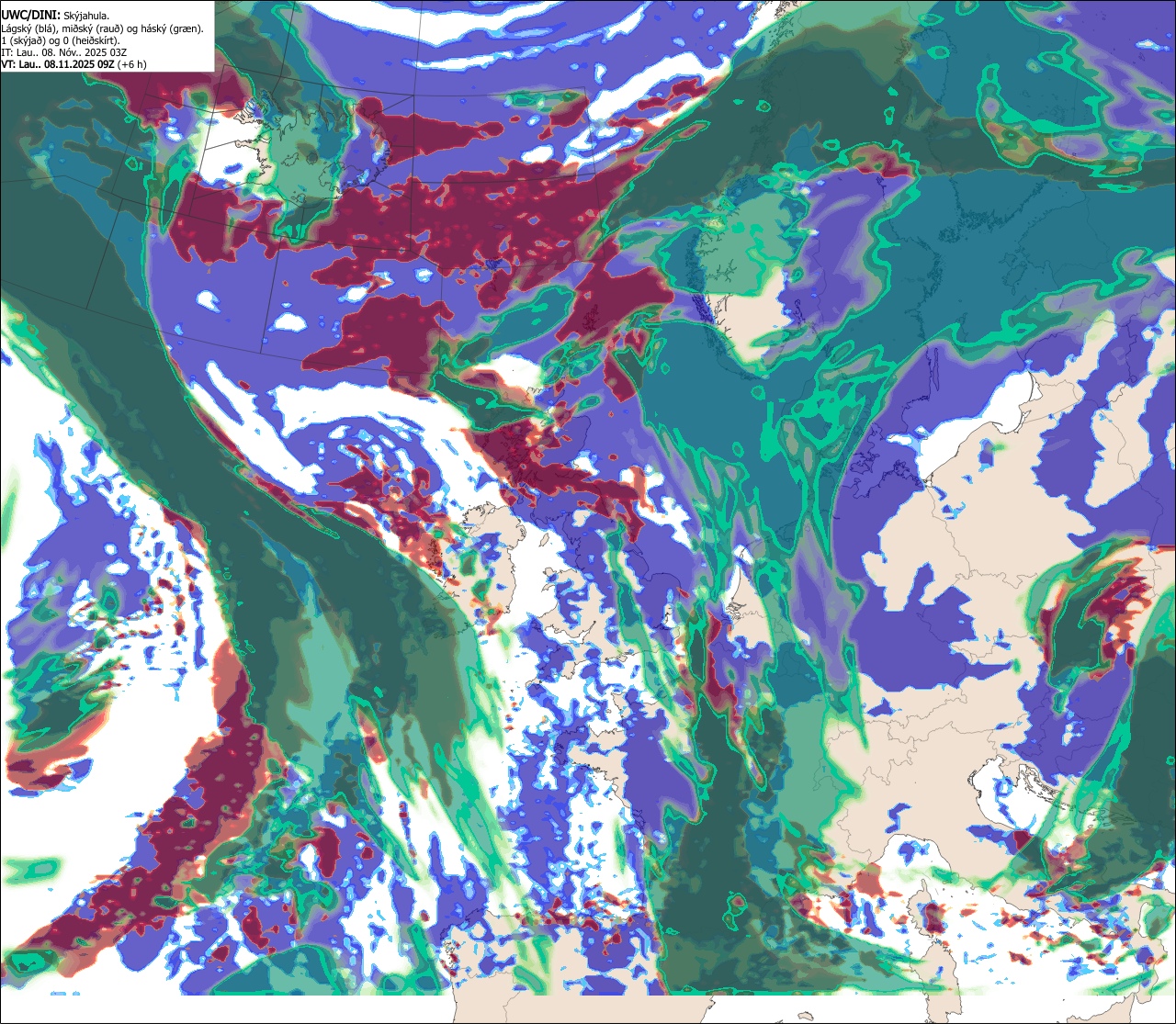The height and width of the screenshot is (1024, 1176).
Task: Click the '1 (skýjað) og 0 (heiðskírt).' line
Action: click(x=60, y=39)
